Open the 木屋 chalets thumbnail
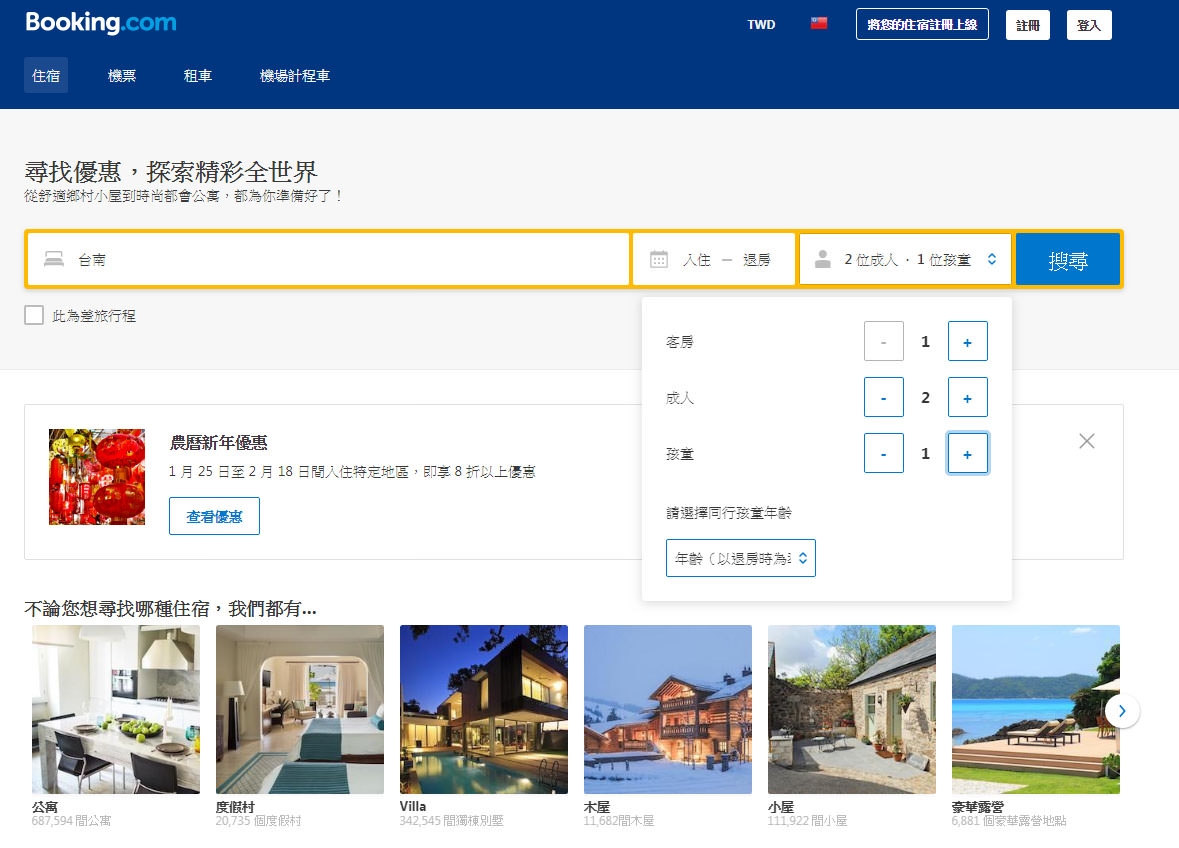The height and width of the screenshot is (848, 1179). 668,709
